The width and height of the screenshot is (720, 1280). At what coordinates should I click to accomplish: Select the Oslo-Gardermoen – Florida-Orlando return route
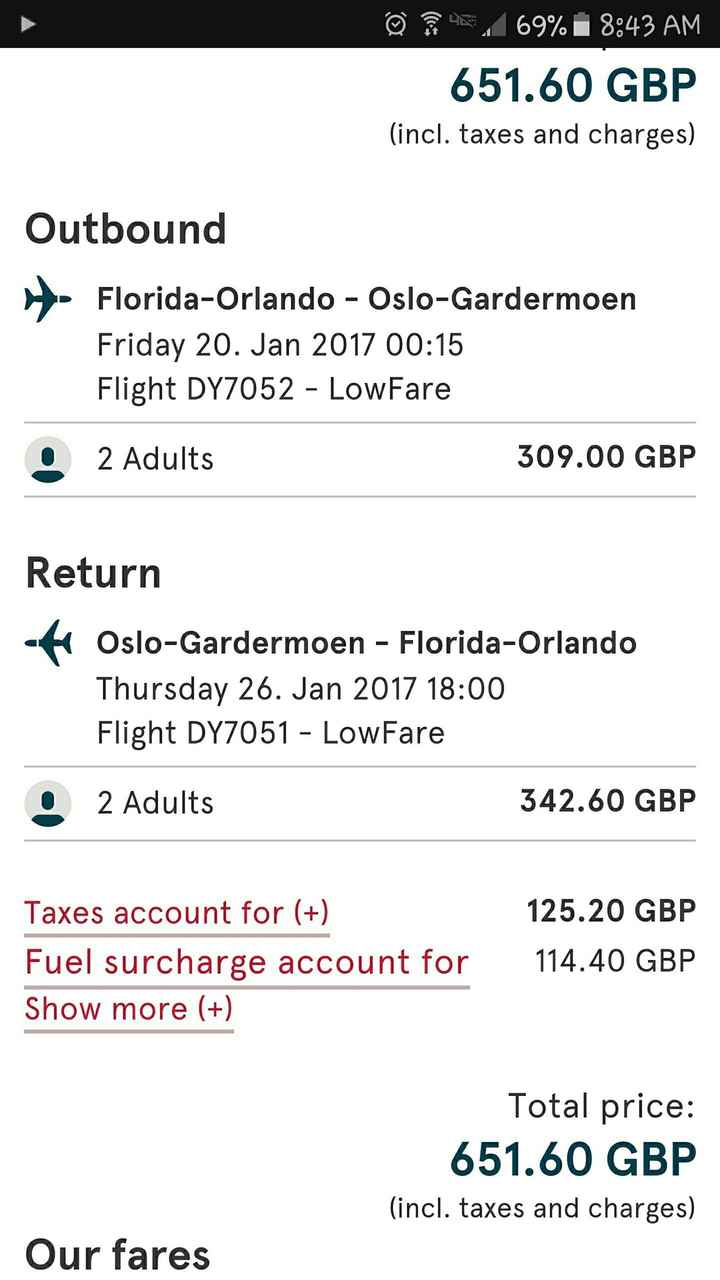tap(366, 643)
